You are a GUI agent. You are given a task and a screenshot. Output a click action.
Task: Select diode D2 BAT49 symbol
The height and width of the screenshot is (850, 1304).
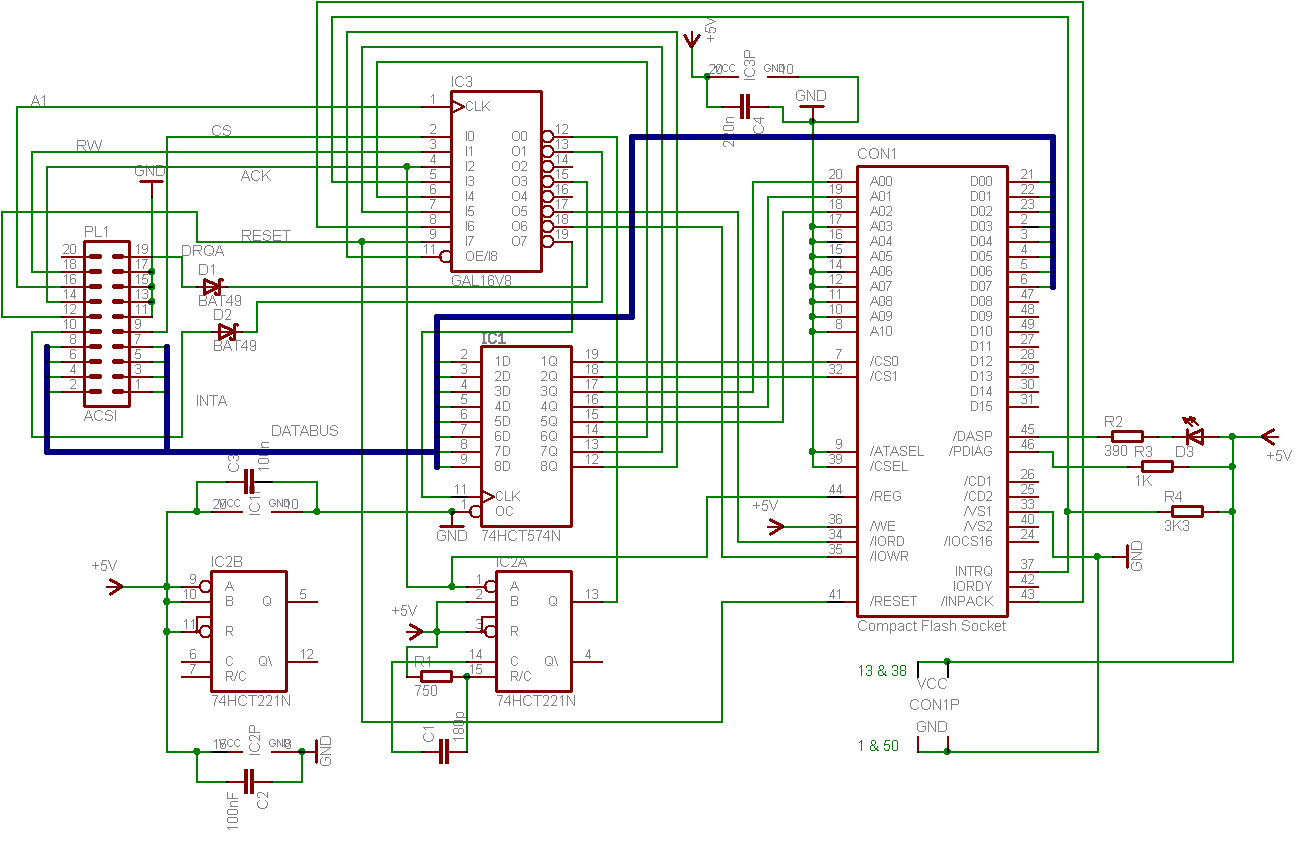coord(228,331)
